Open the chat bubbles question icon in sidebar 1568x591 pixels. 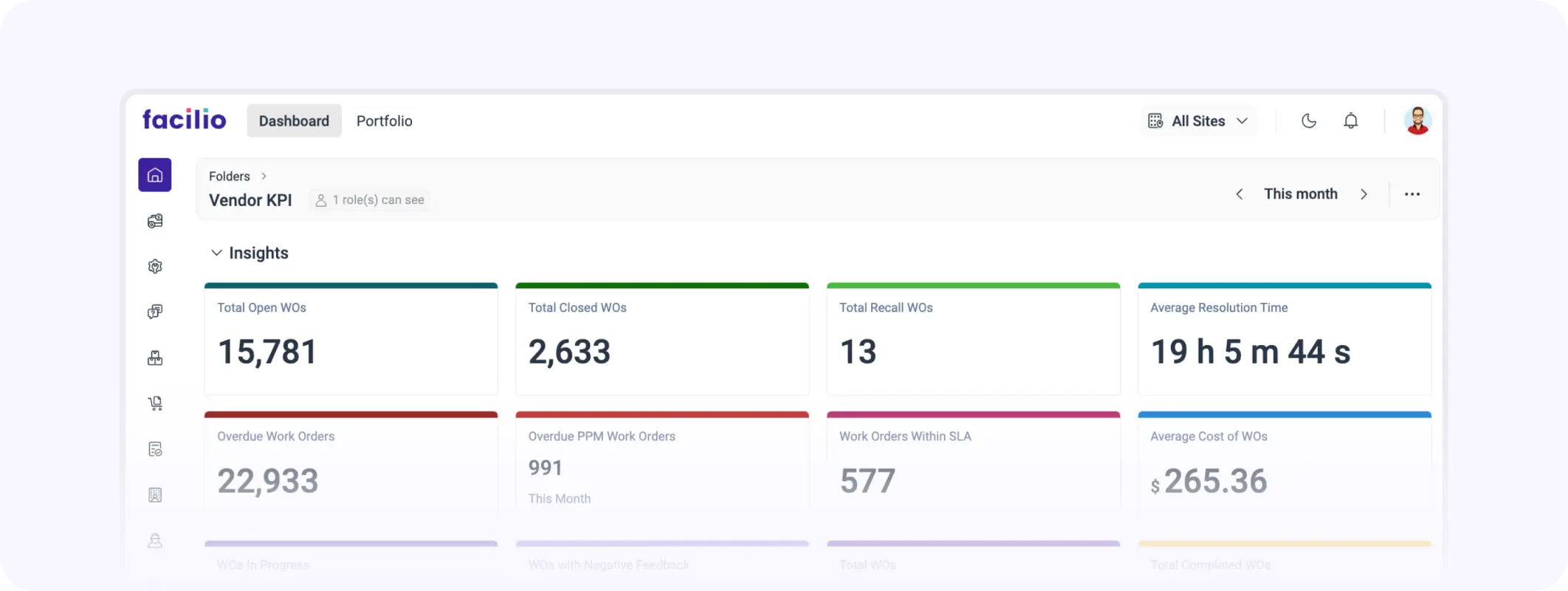155,312
